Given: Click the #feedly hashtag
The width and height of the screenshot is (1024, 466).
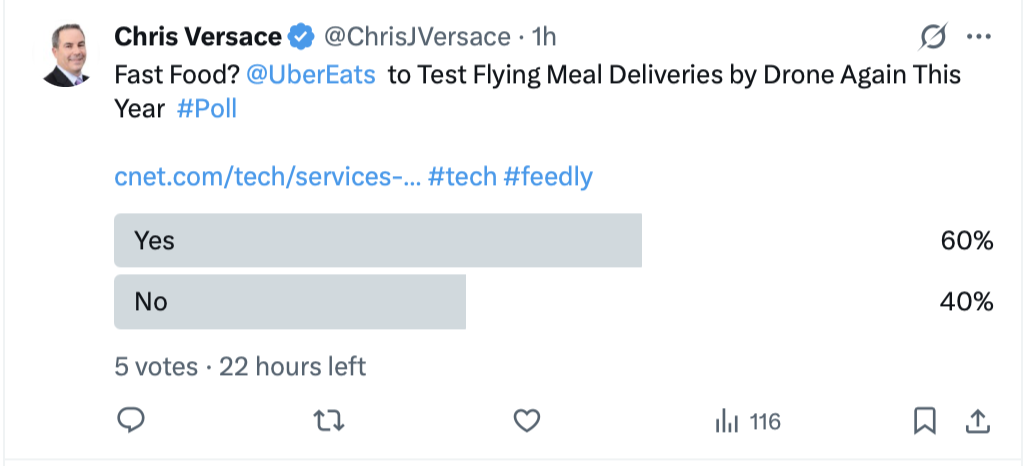Looking at the screenshot, I should [x=548, y=177].
